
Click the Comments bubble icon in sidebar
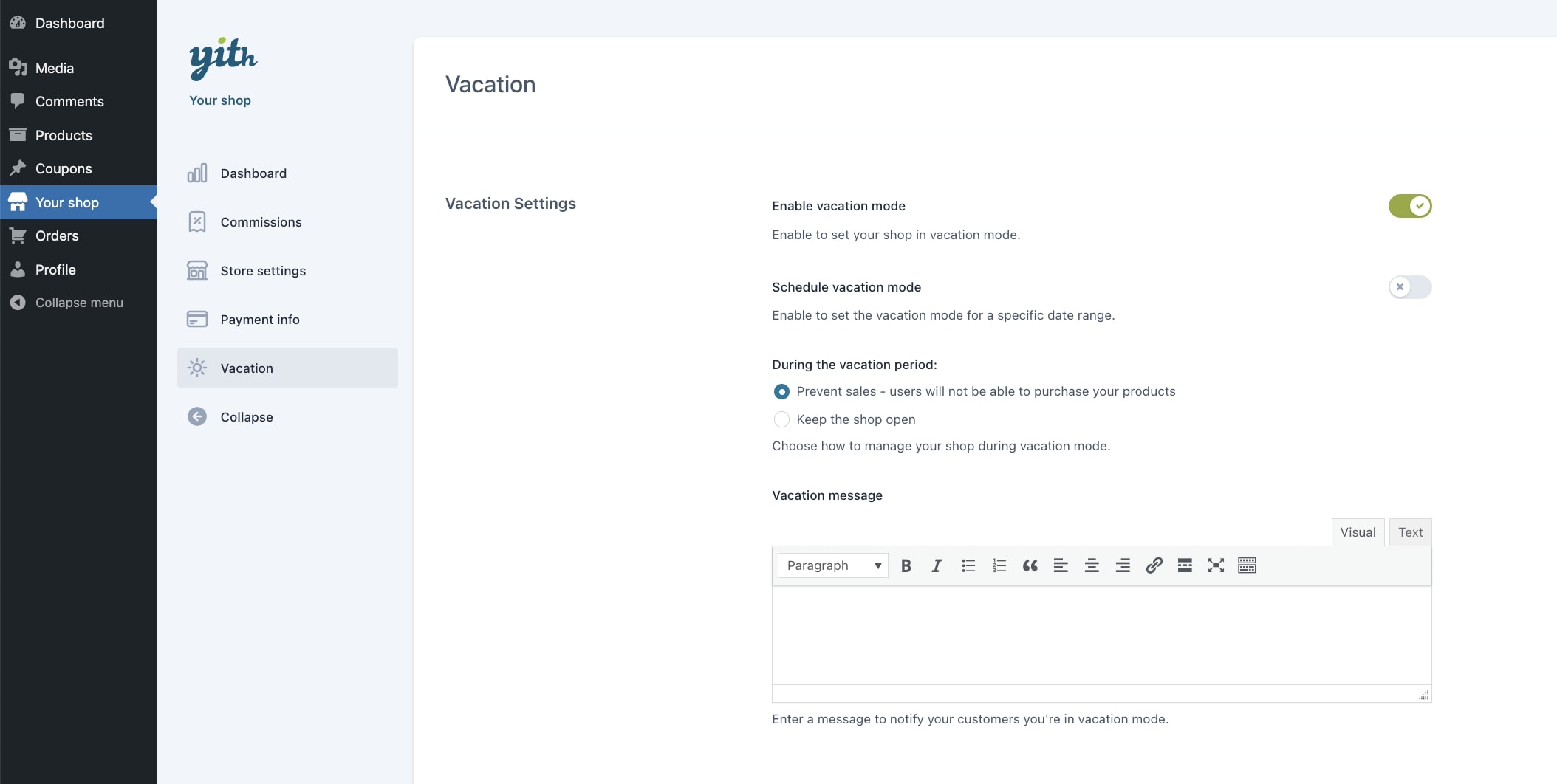[18, 101]
